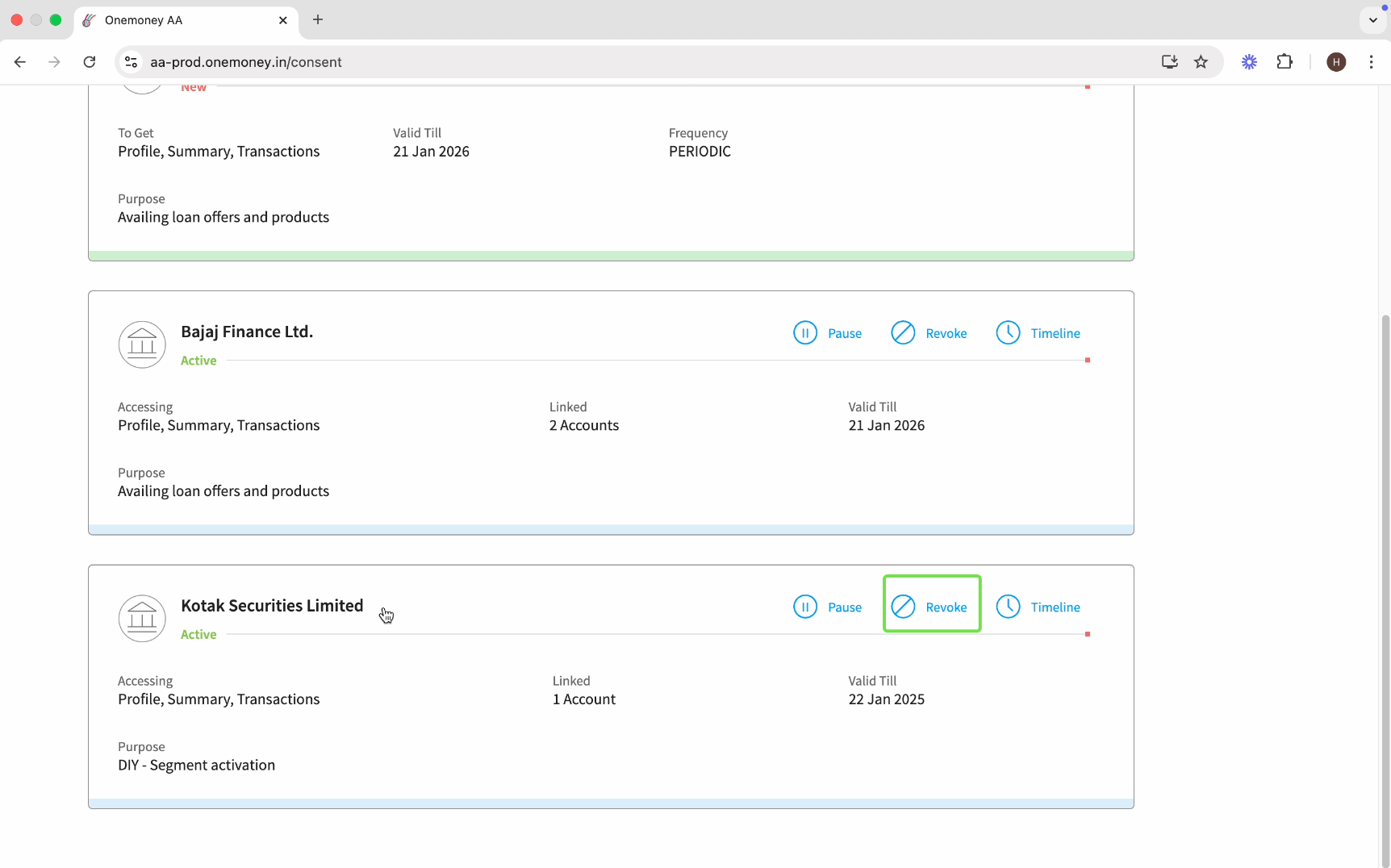
Task: Revoke the Kotak Securities Limited consent
Action: click(x=929, y=607)
